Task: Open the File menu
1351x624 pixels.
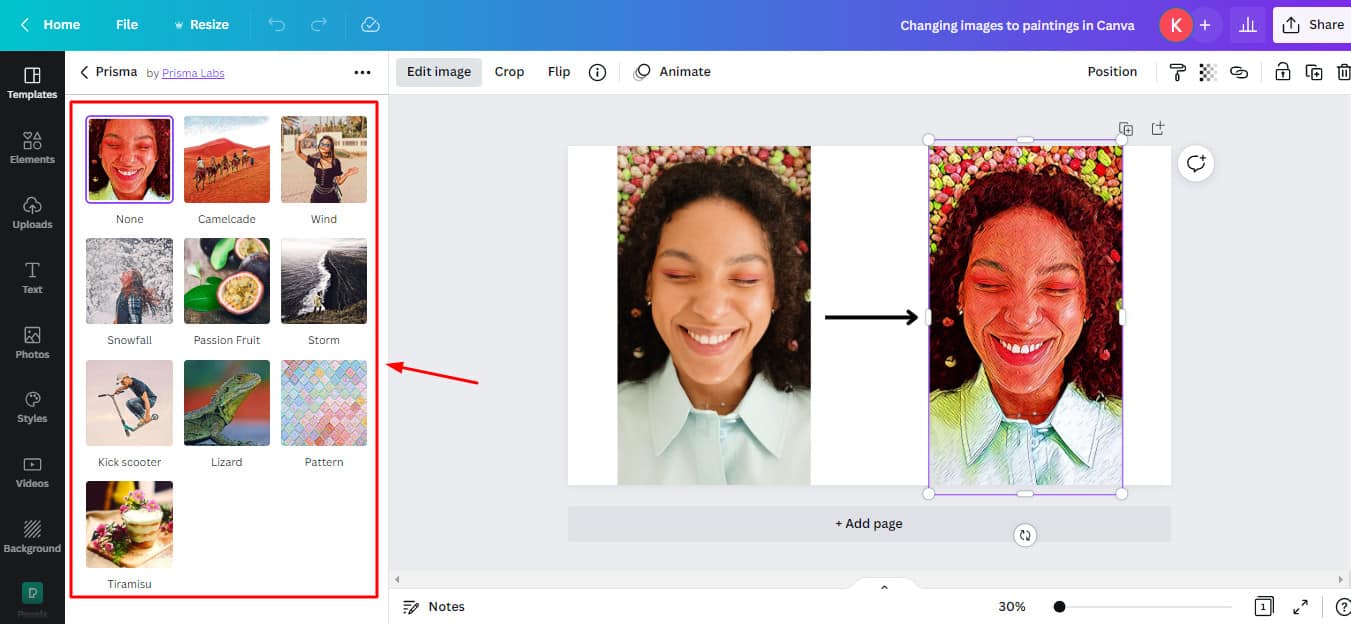Action: click(127, 25)
